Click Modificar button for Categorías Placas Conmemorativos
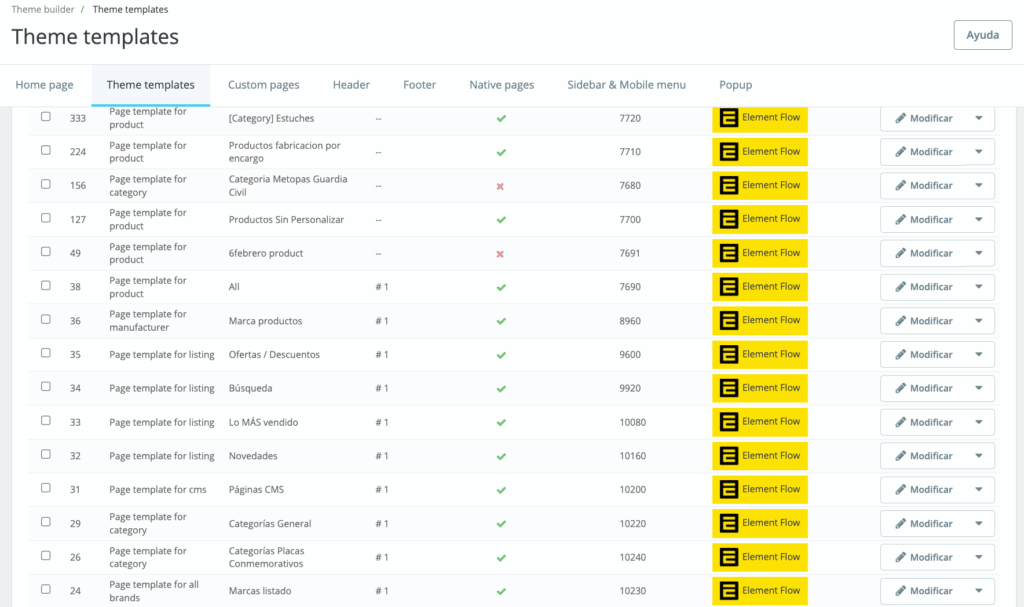 [923, 557]
